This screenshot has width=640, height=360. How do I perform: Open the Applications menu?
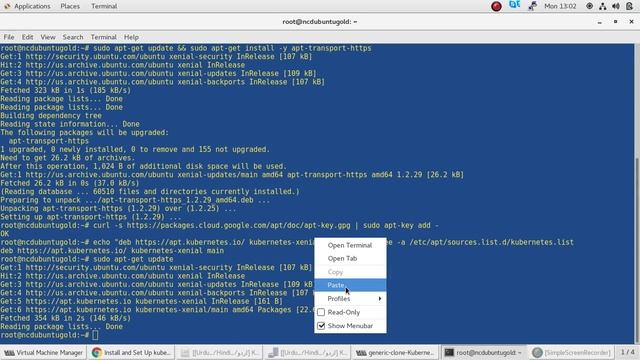(32, 6)
